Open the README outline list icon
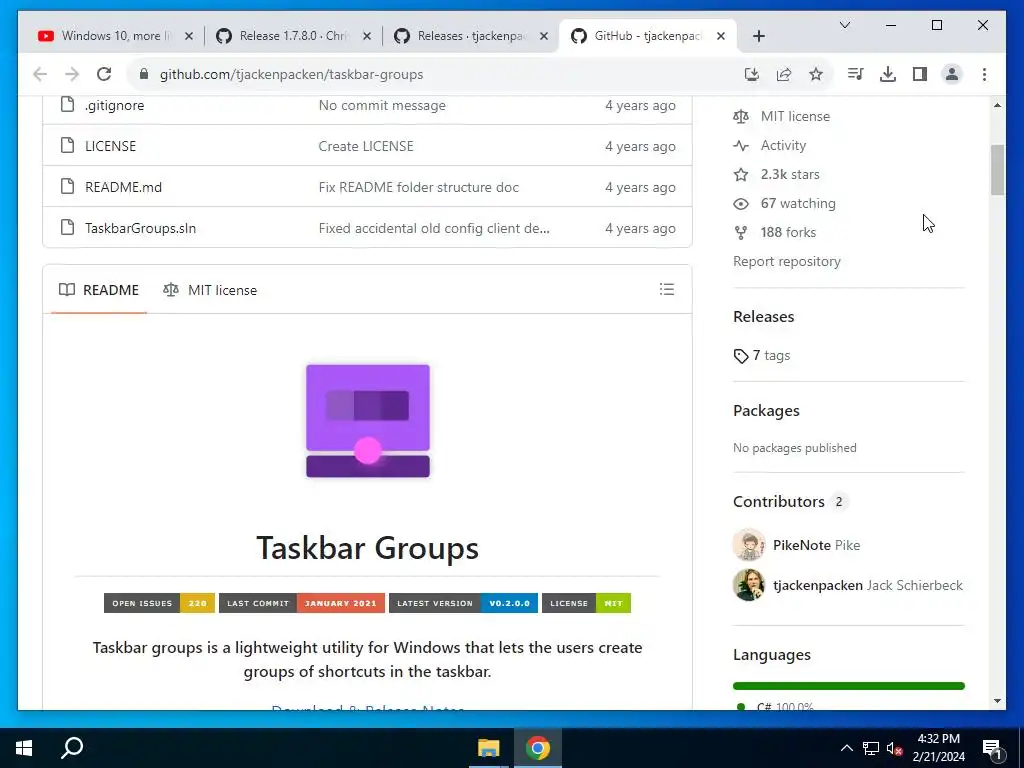Viewport: 1024px width, 768px height. pos(667,289)
